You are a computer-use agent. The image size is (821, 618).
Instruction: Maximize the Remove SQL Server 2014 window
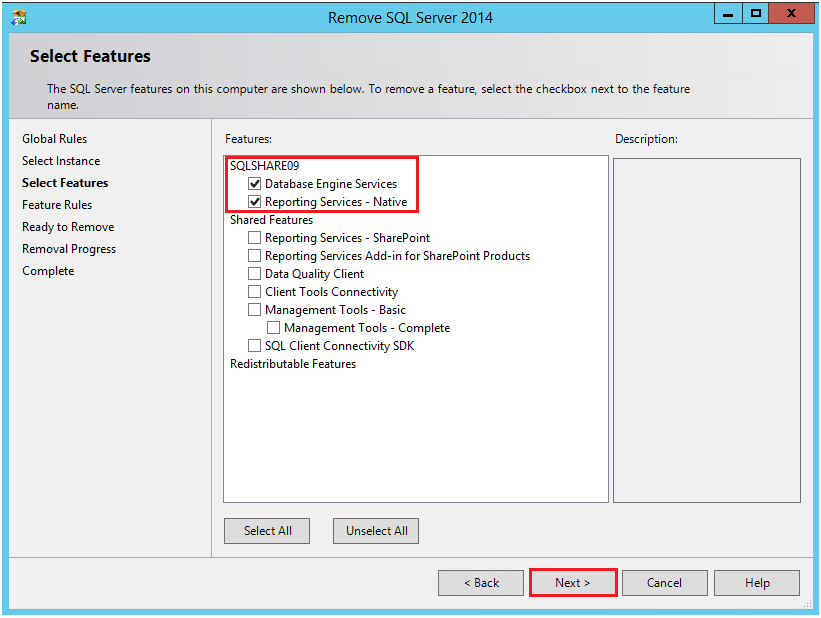pos(756,14)
